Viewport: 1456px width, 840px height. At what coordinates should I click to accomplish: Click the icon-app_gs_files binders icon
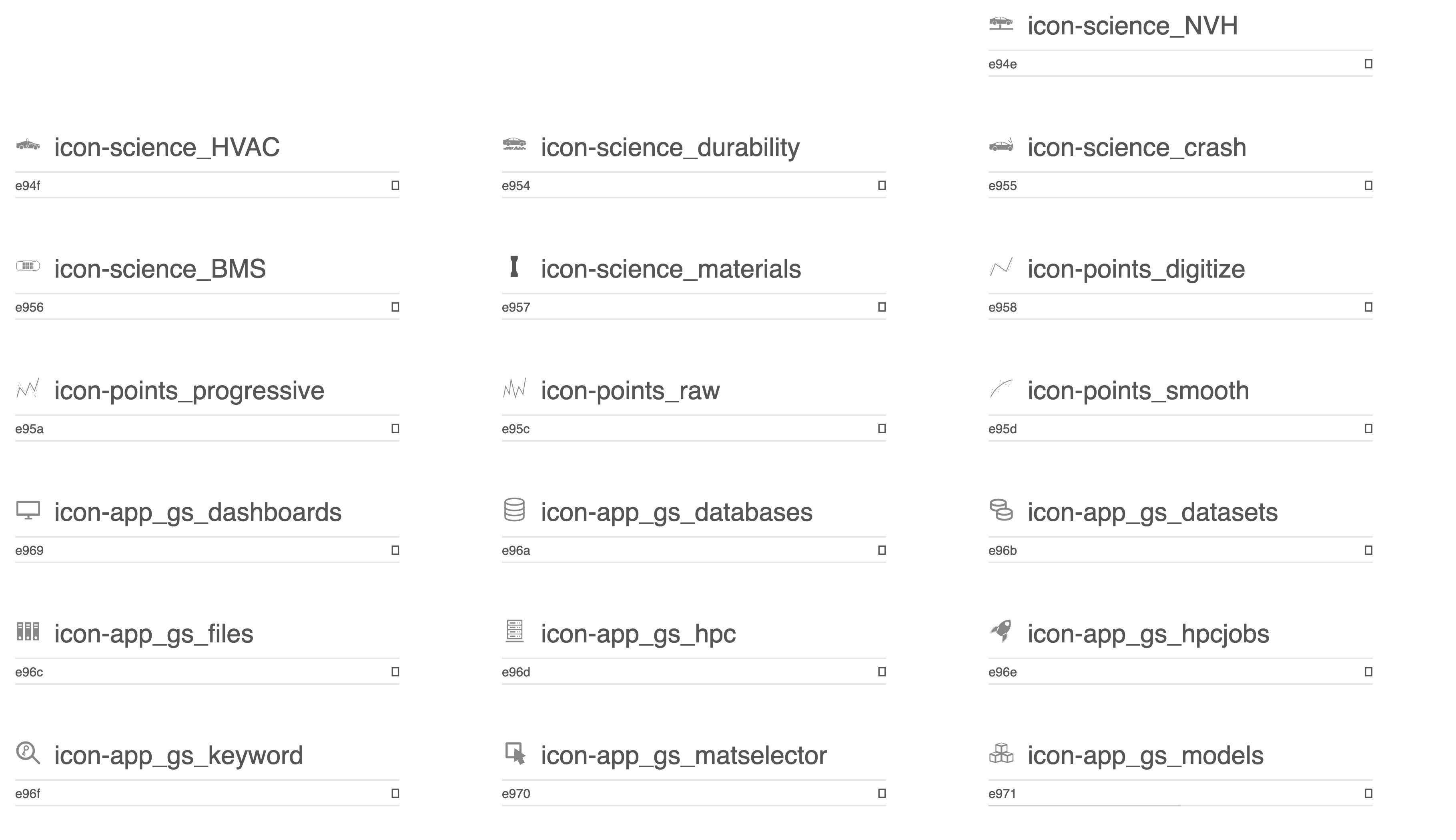pos(28,631)
